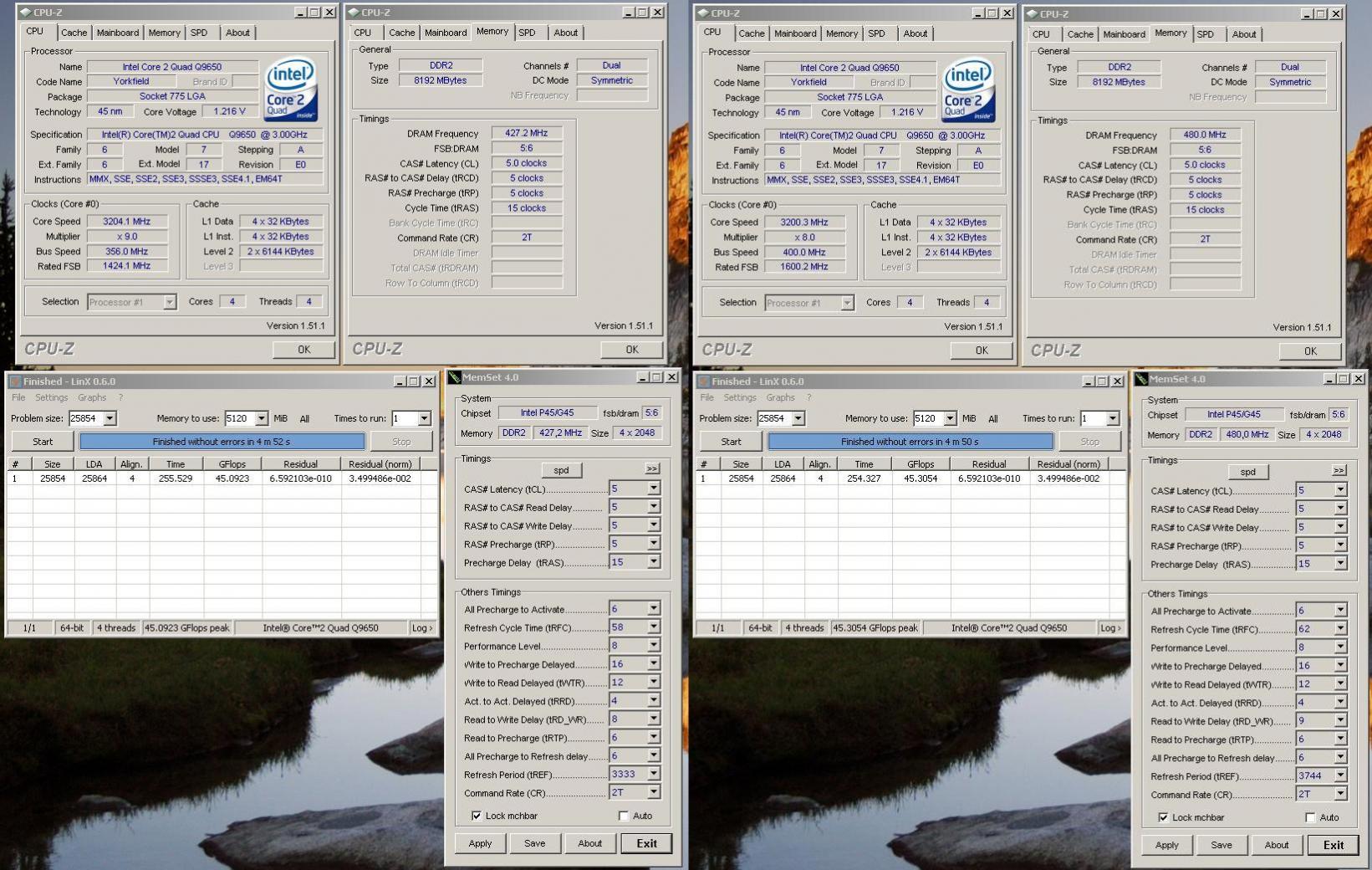Open Graphs menu in LinX finished in 4 m 52 s
1372x870 pixels.
[x=92, y=397]
